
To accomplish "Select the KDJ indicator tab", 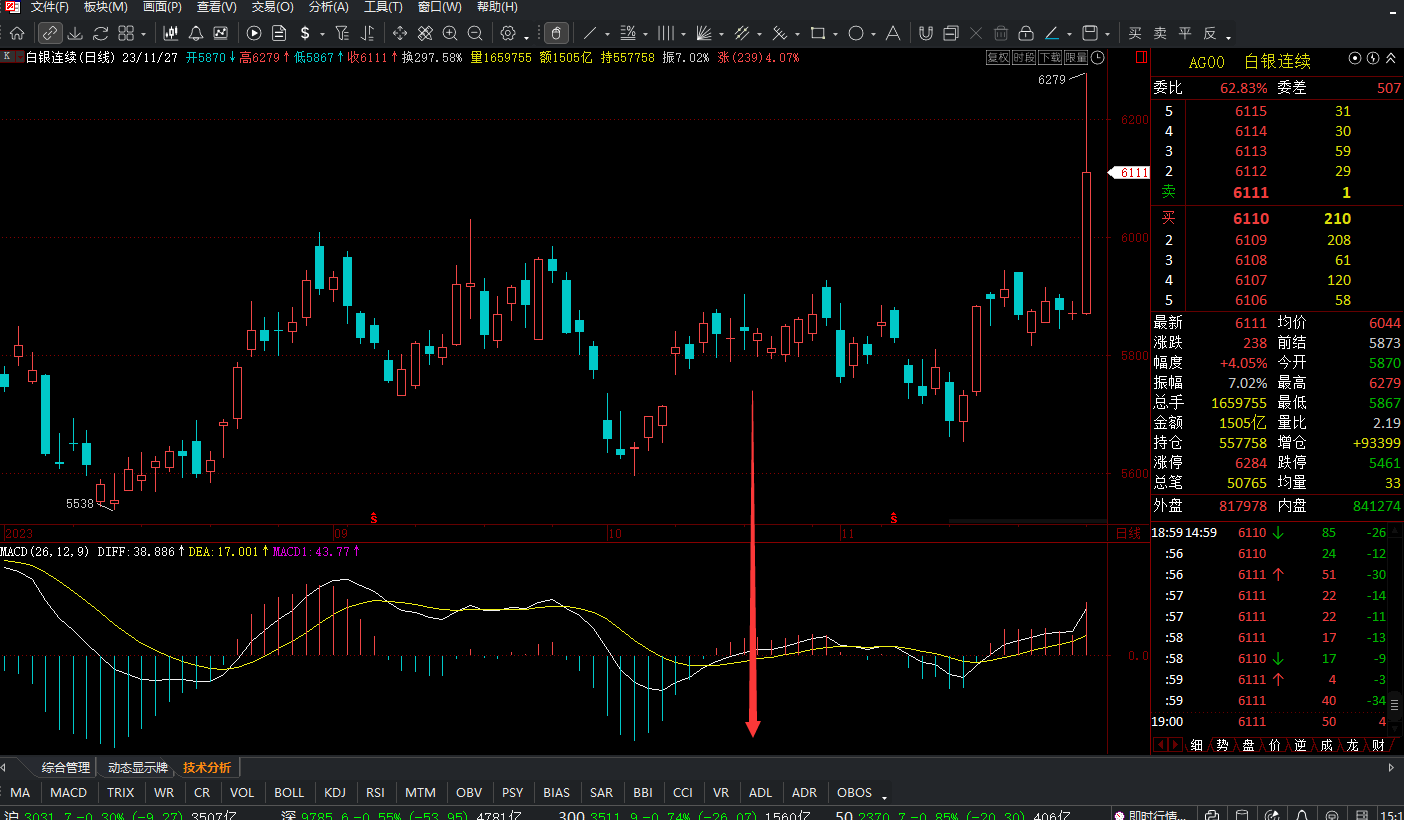I will point(335,793).
